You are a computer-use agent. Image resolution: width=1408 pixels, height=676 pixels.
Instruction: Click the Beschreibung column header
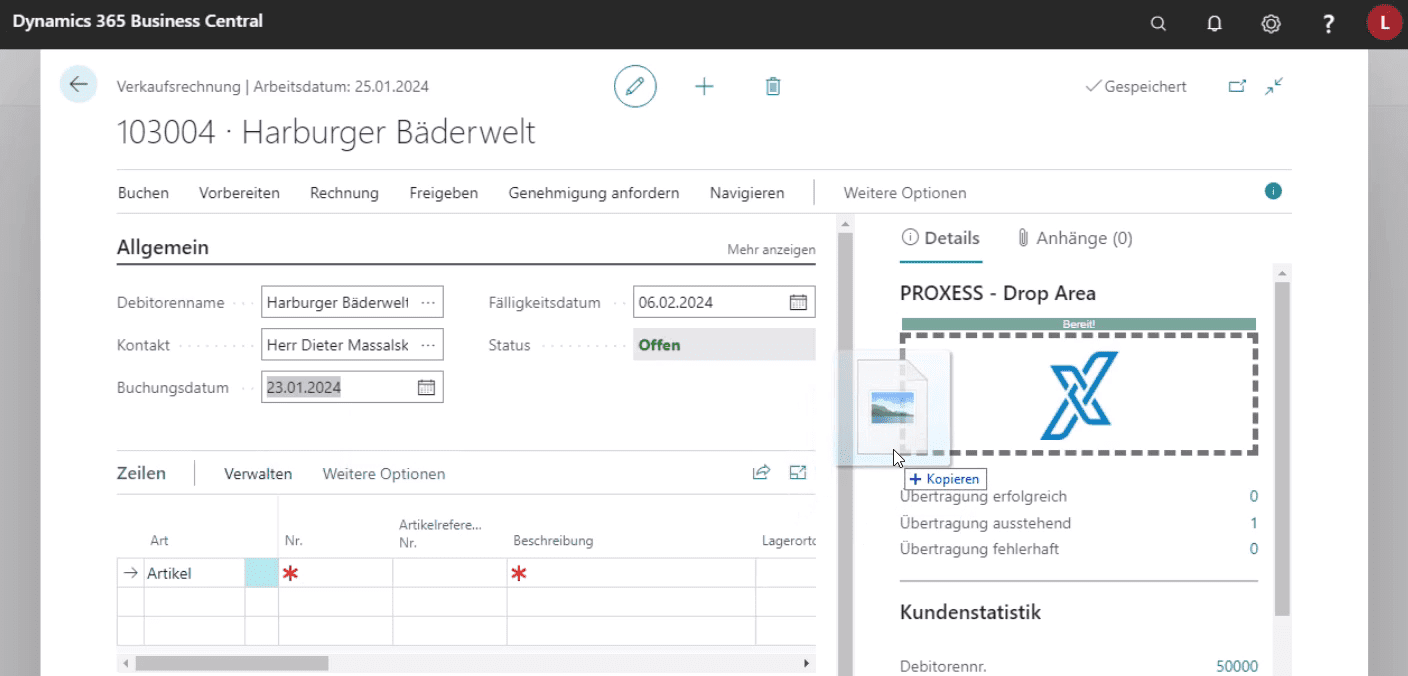553,541
